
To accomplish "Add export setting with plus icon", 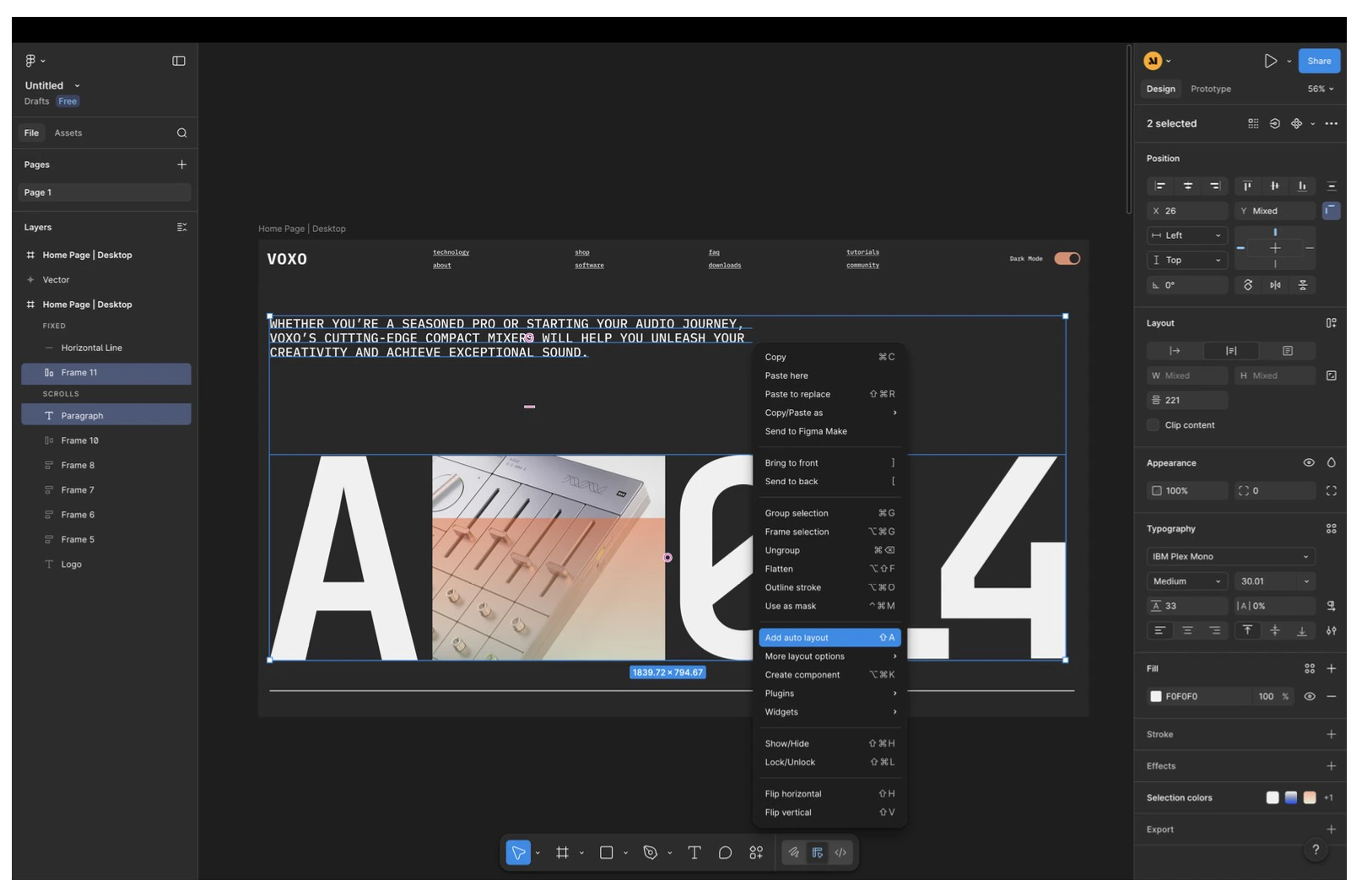I will click(x=1331, y=829).
